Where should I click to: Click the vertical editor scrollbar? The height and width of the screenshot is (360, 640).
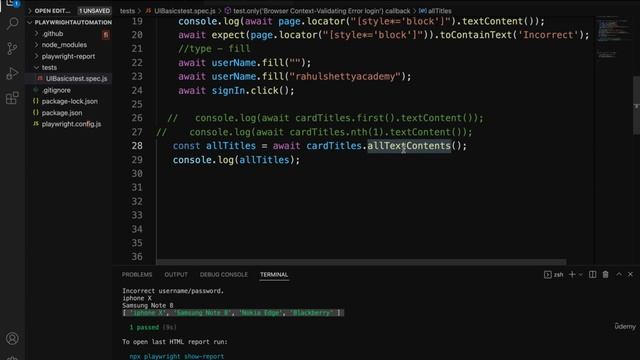(636, 105)
